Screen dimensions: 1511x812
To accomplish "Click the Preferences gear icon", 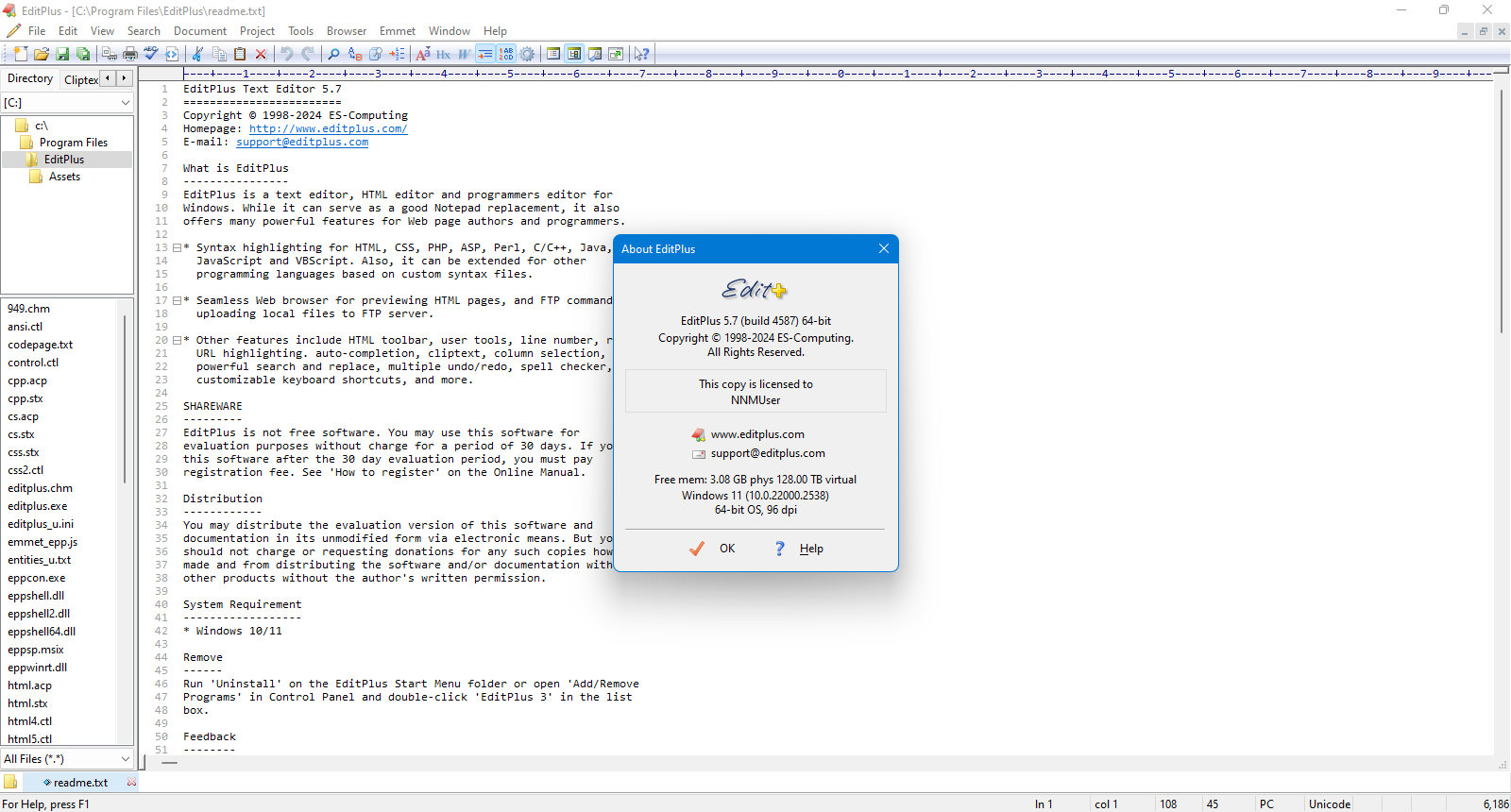I will coord(527,54).
